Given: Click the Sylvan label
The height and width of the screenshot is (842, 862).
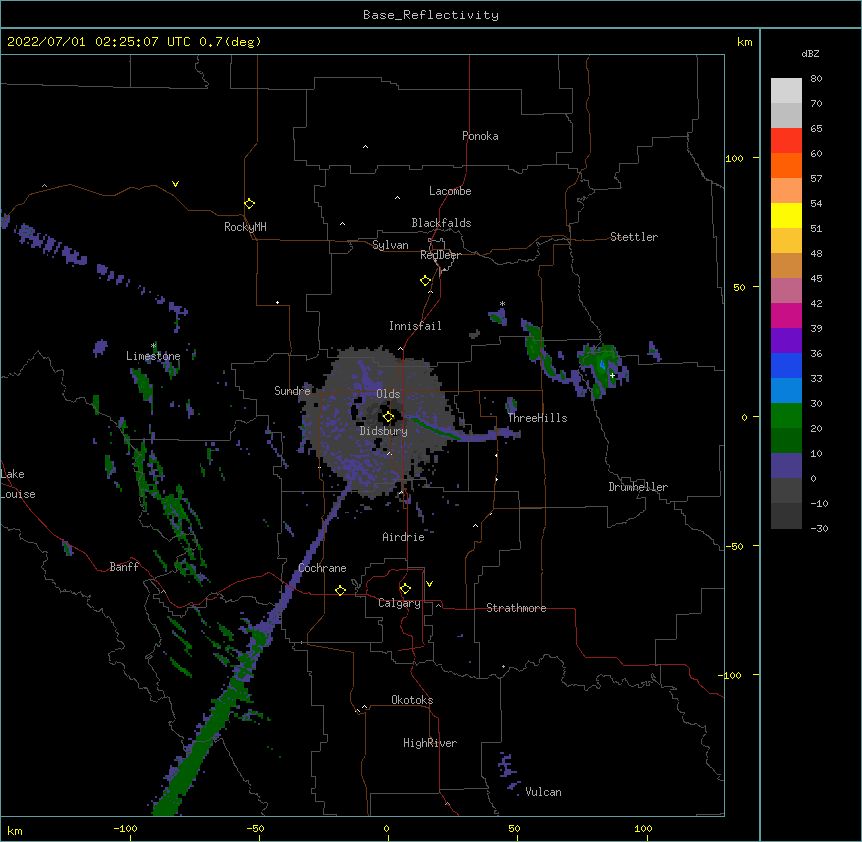Looking at the screenshot, I should pyautogui.click(x=390, y=245).
